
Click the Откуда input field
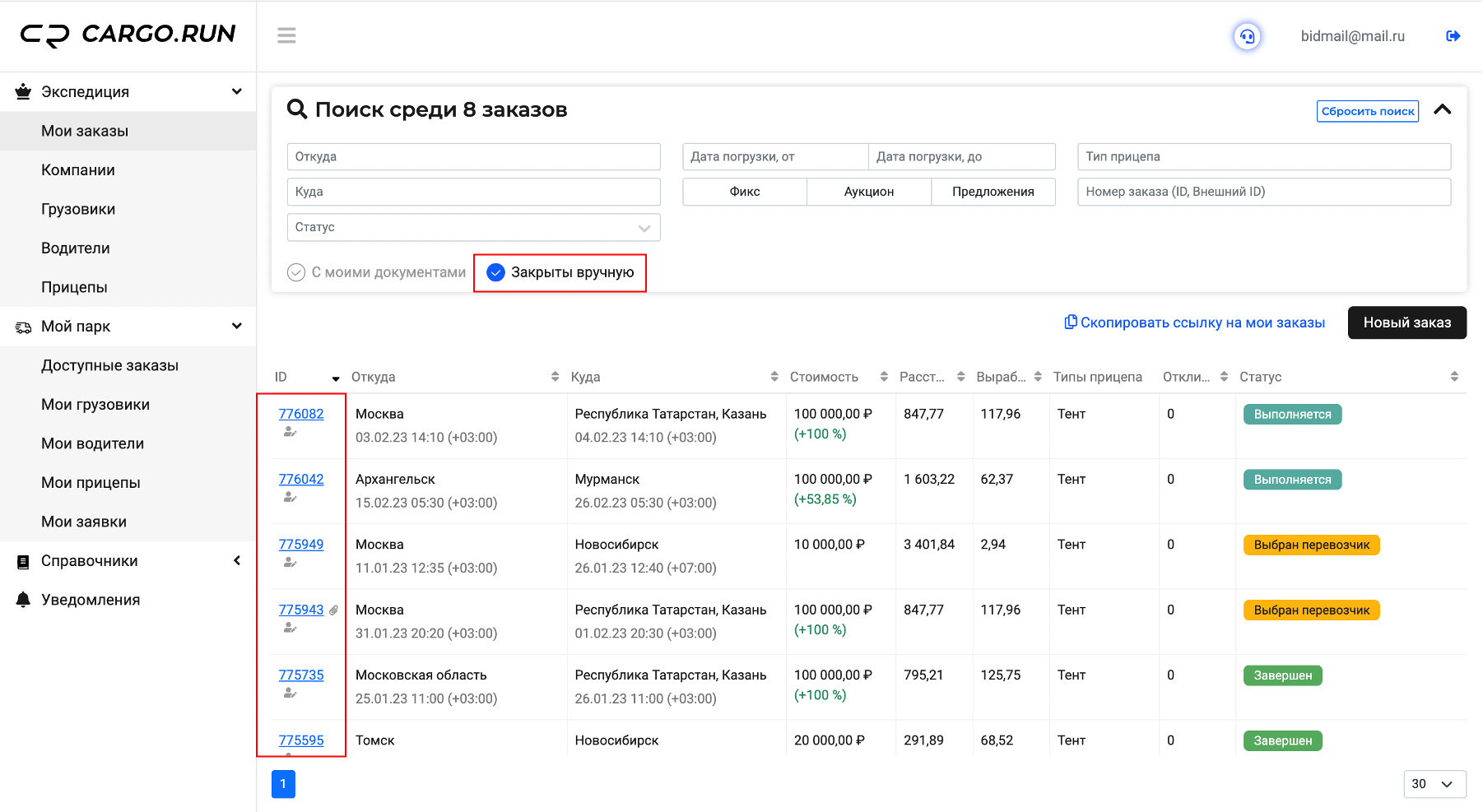coord(474,156)
